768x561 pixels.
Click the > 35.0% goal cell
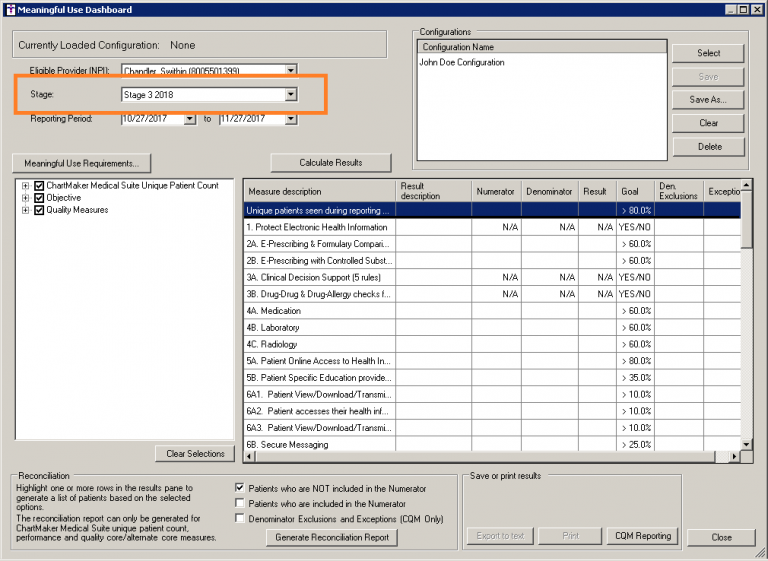tap(636, 378)
